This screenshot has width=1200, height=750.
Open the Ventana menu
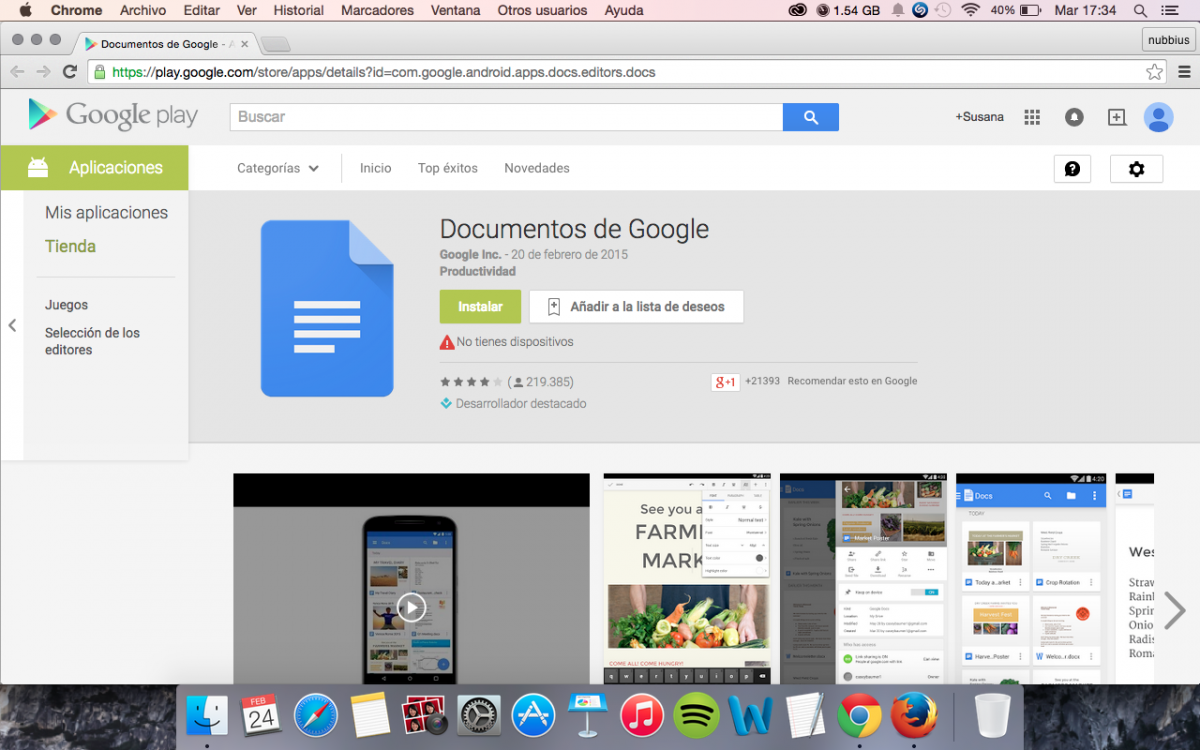click(x=455, y=10)
